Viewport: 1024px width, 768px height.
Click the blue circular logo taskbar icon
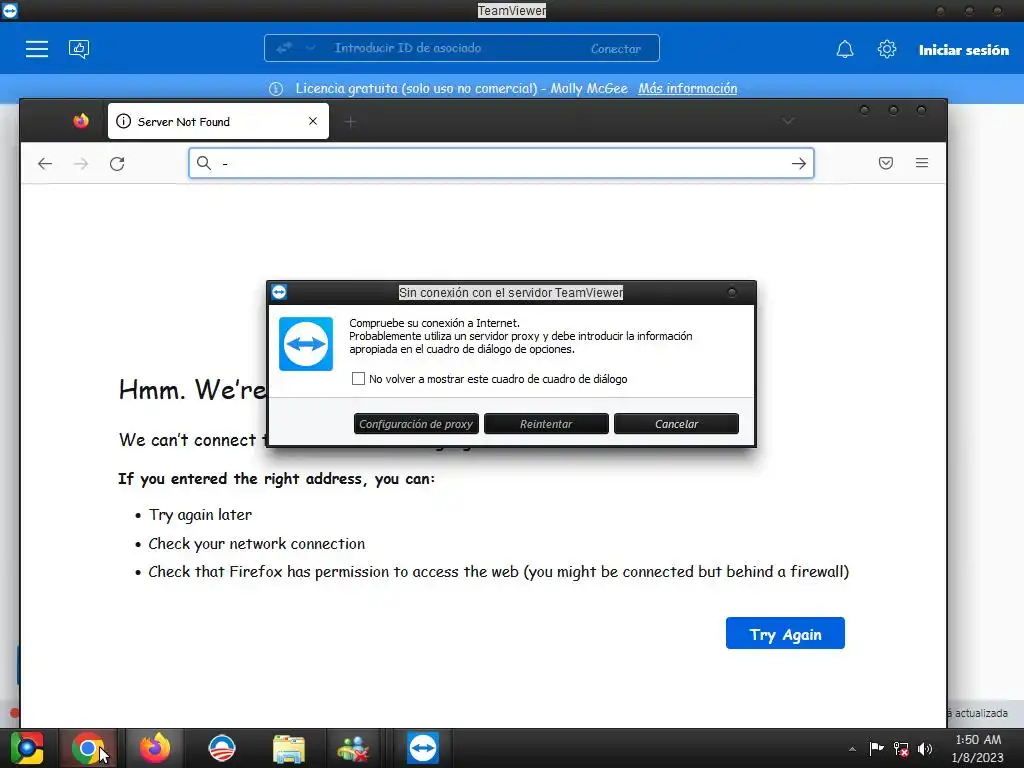pos(221,748)
